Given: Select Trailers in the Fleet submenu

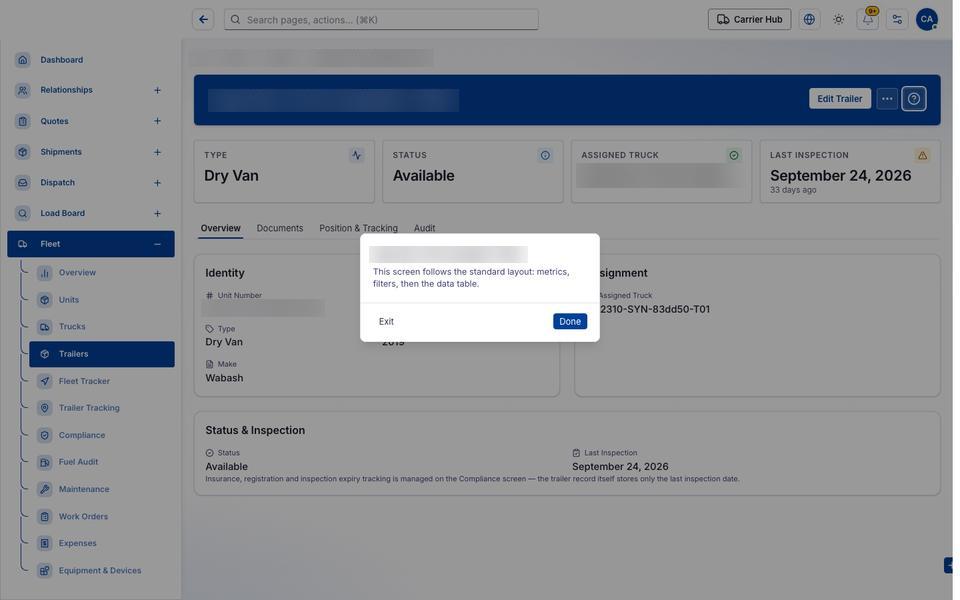Looking at the screenshot, I should (x=102, y=354).
